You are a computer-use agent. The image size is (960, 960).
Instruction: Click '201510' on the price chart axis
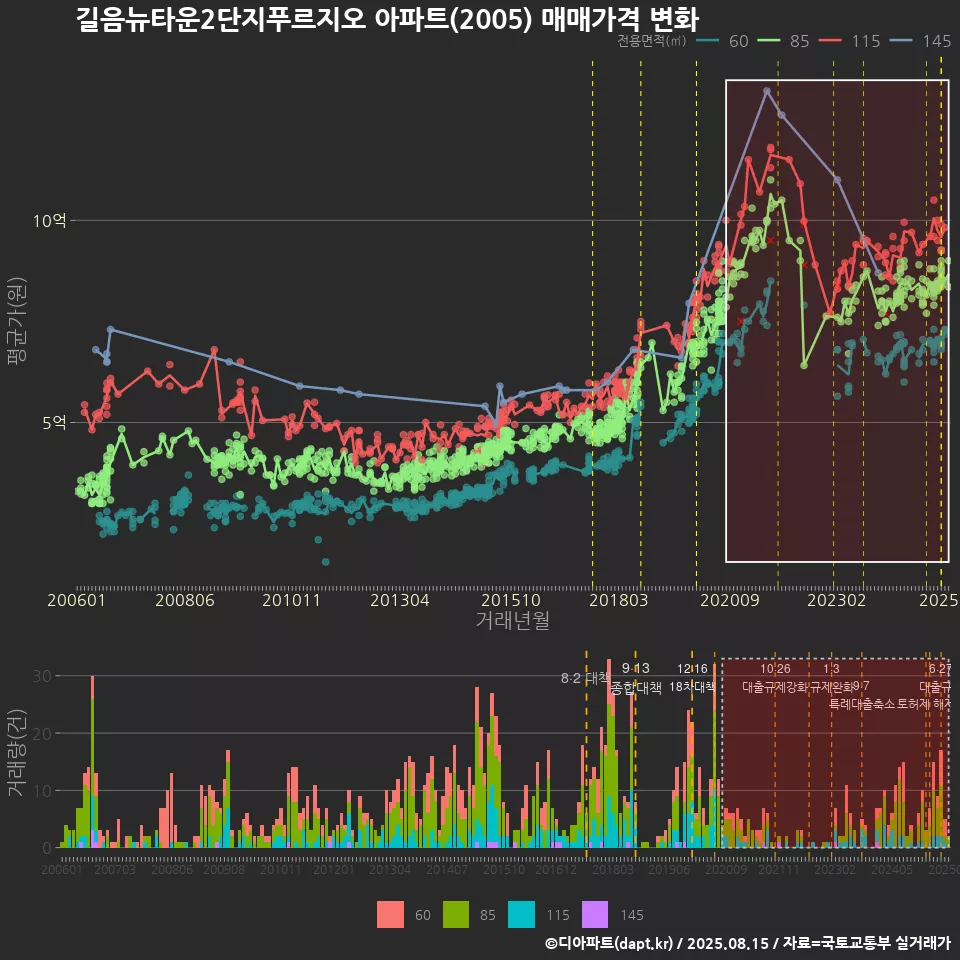511,600
